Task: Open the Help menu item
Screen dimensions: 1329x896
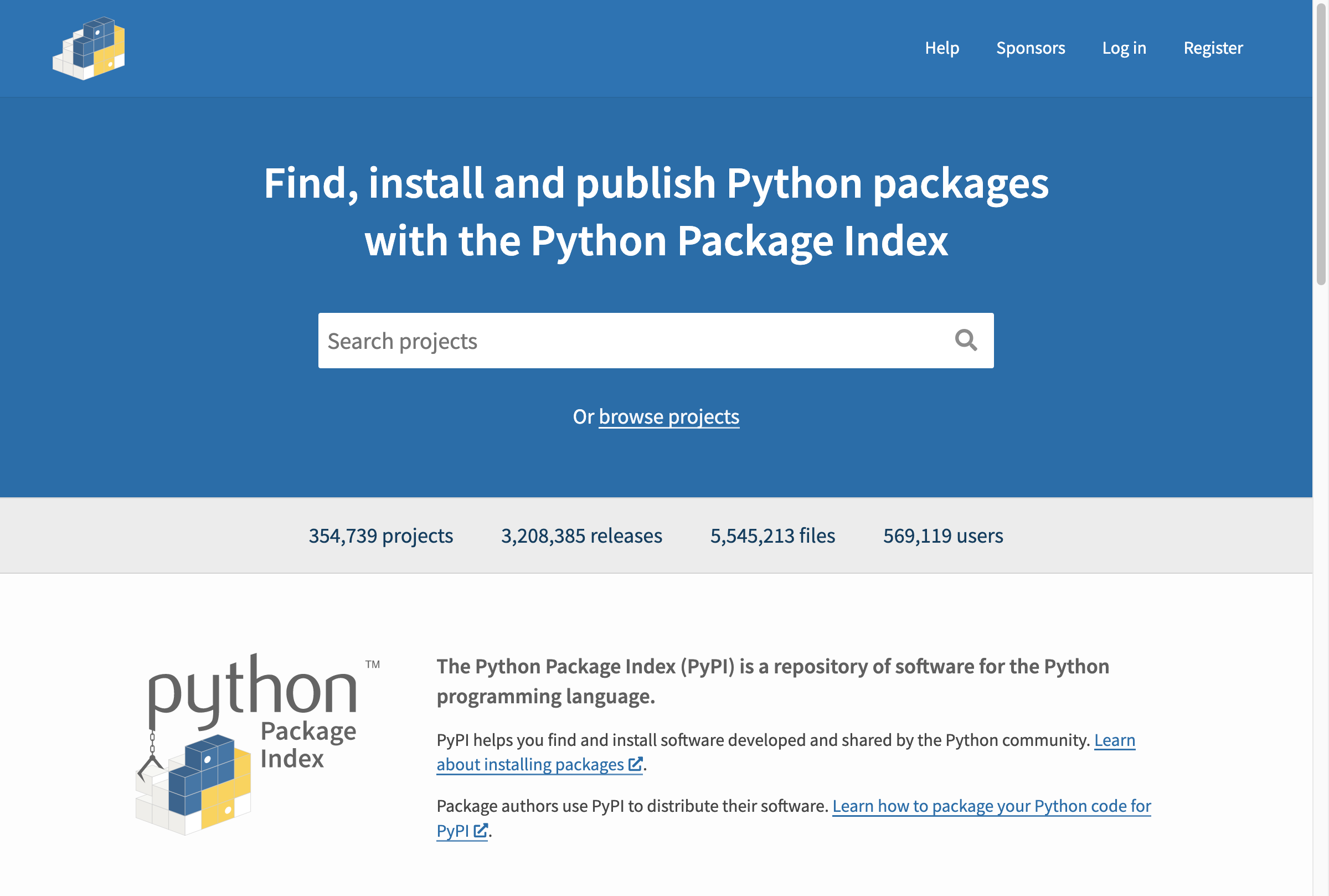Action: coord(941,48)
